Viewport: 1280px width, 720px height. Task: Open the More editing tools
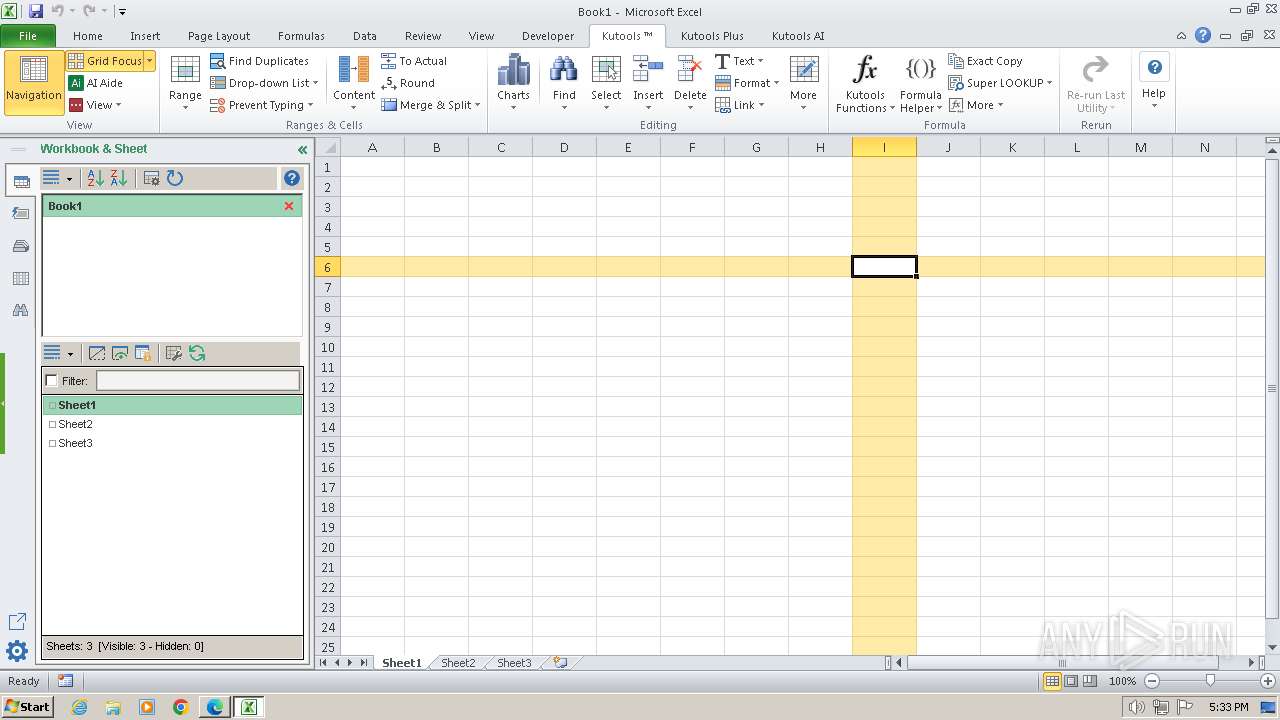coord(803,82)
